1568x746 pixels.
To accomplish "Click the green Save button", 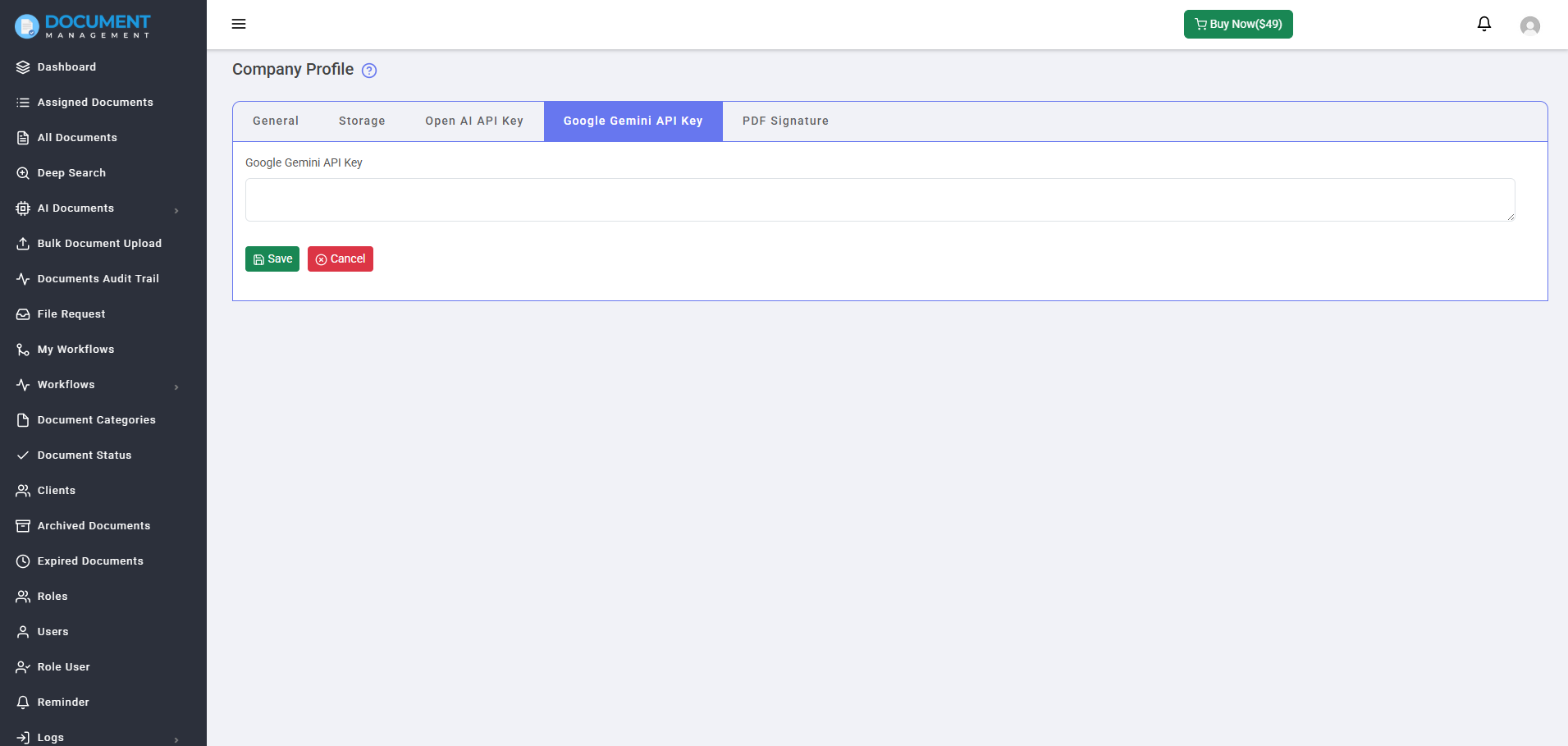I will [272, 259].
